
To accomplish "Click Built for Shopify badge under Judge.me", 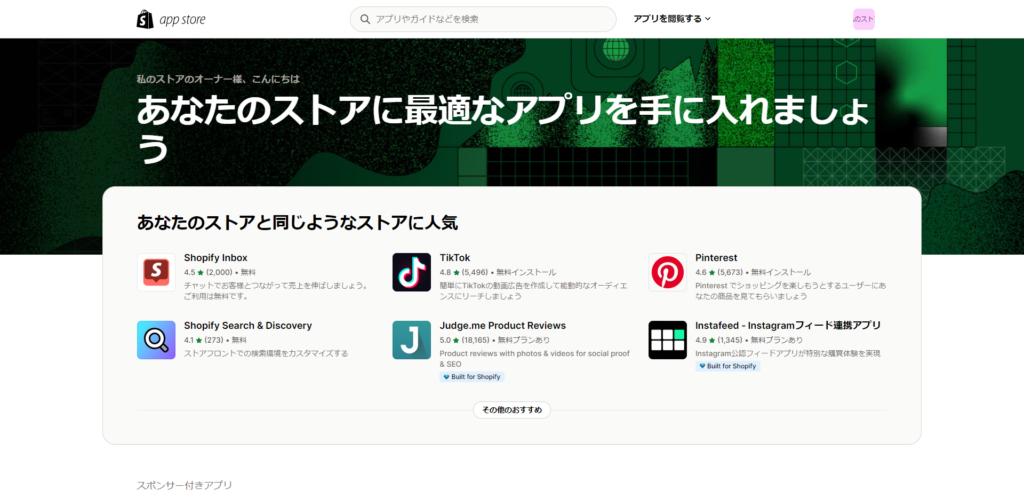I will 472,377.
